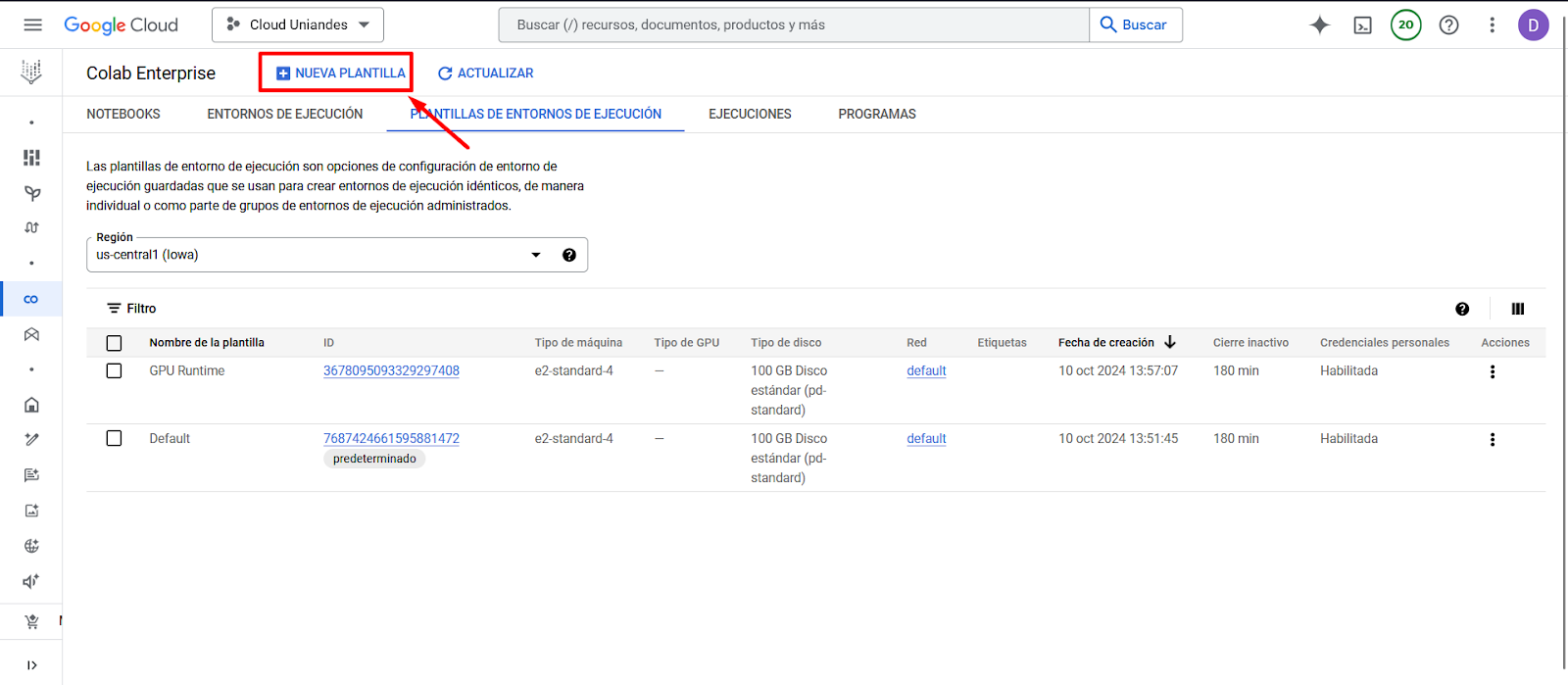Click the GPU Runtime template name

(187, 370)
